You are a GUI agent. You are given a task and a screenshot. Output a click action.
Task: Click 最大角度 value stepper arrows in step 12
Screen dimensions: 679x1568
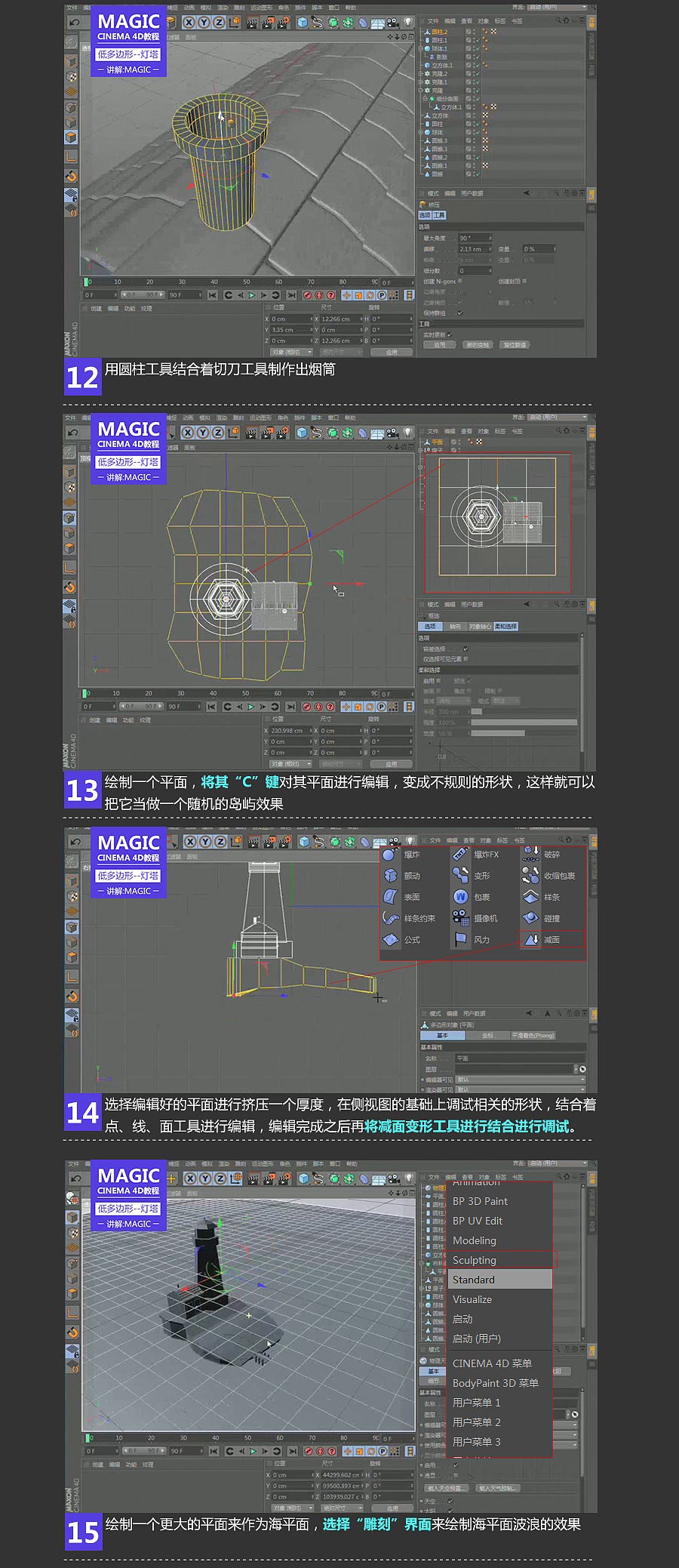490,238
